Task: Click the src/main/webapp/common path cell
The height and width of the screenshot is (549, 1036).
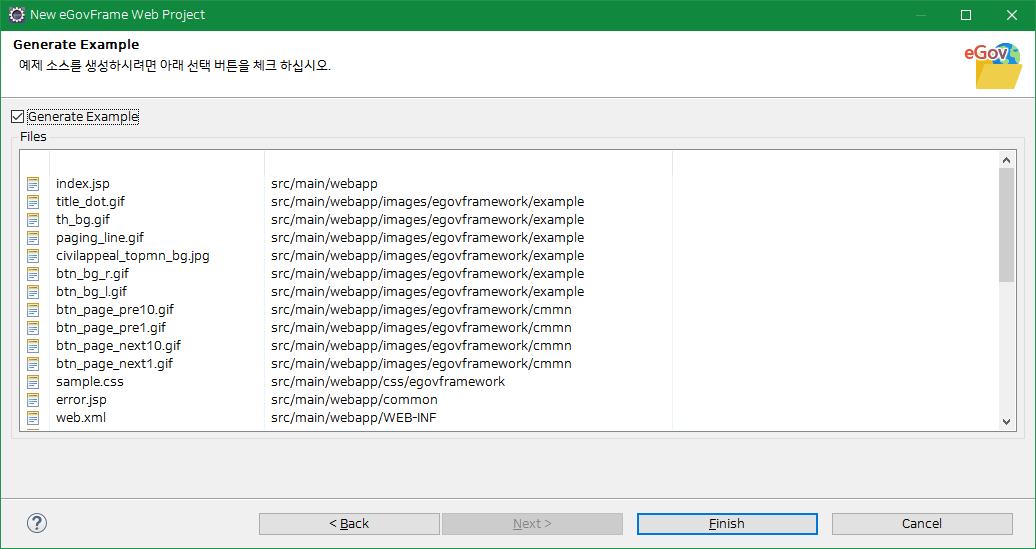Action: (x=354, y=400)
